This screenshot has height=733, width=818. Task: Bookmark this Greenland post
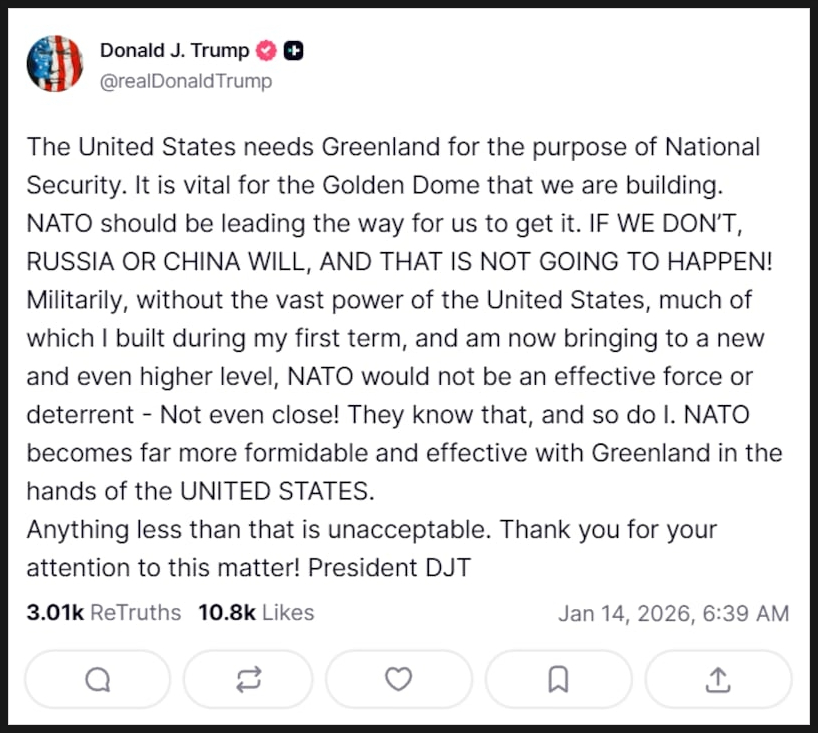[x=558, y=679]
